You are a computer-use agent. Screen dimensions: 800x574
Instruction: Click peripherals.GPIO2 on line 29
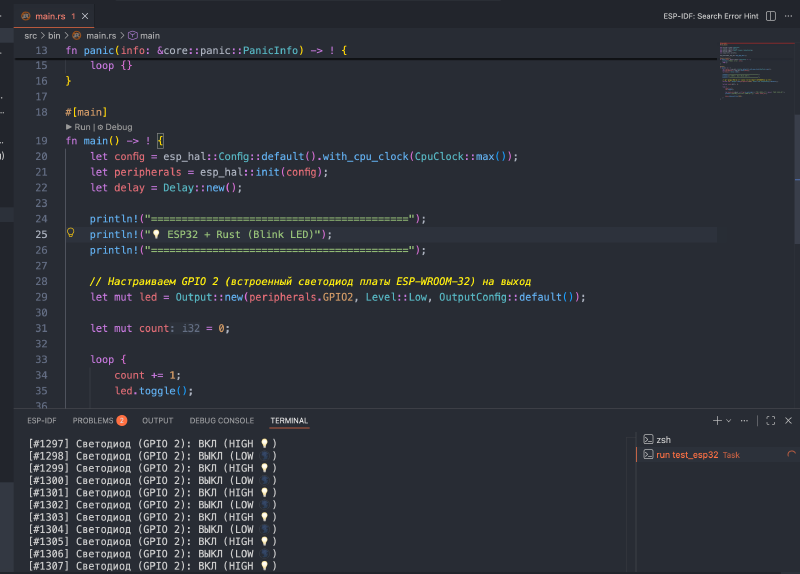301,297
